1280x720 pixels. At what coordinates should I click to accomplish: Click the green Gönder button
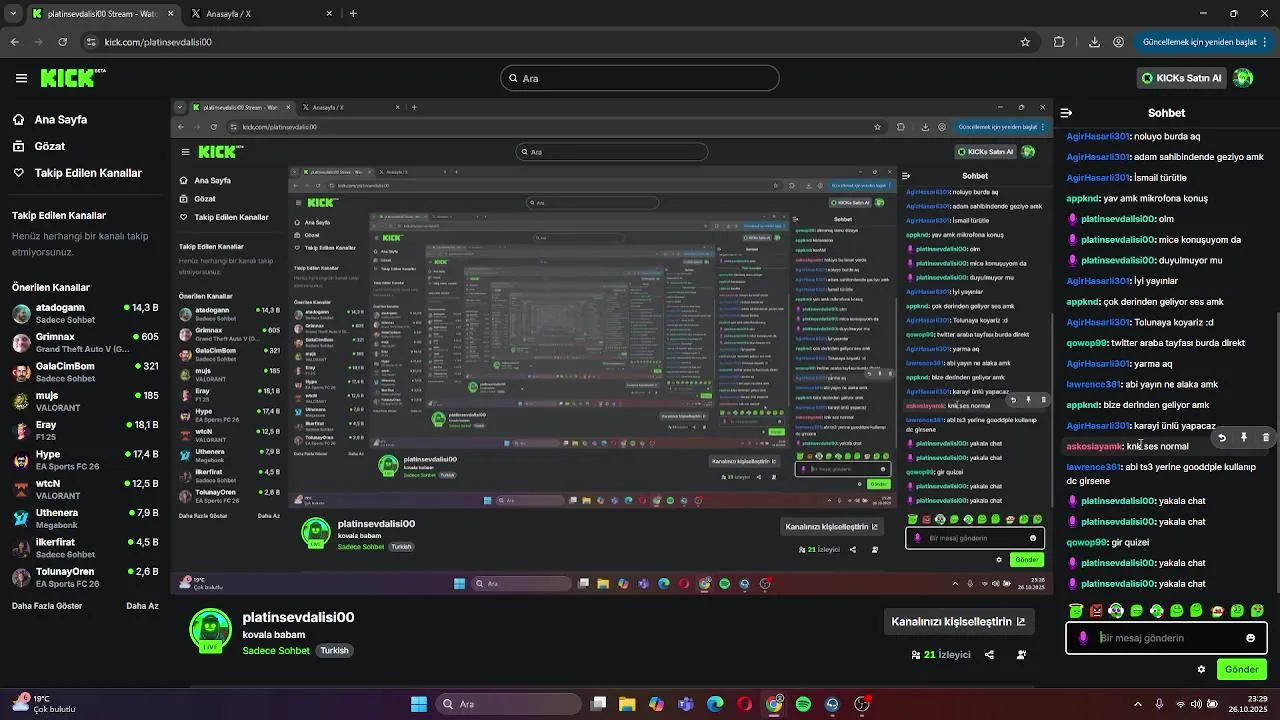(1241, 670)
